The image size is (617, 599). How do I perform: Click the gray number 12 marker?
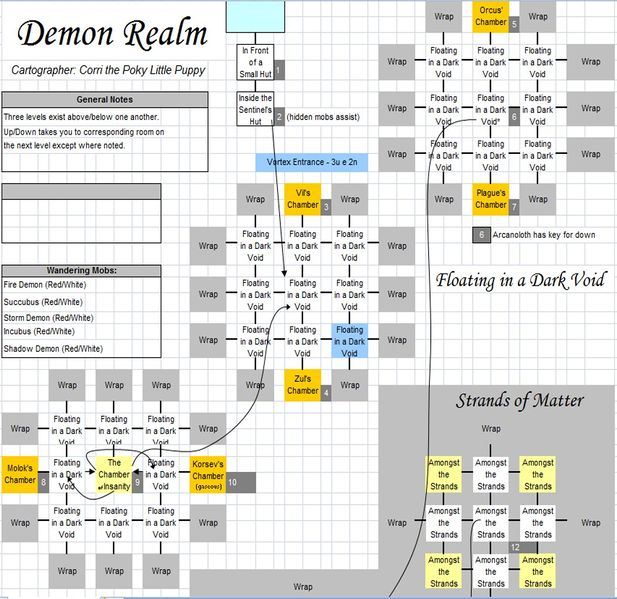click(523, 547)
